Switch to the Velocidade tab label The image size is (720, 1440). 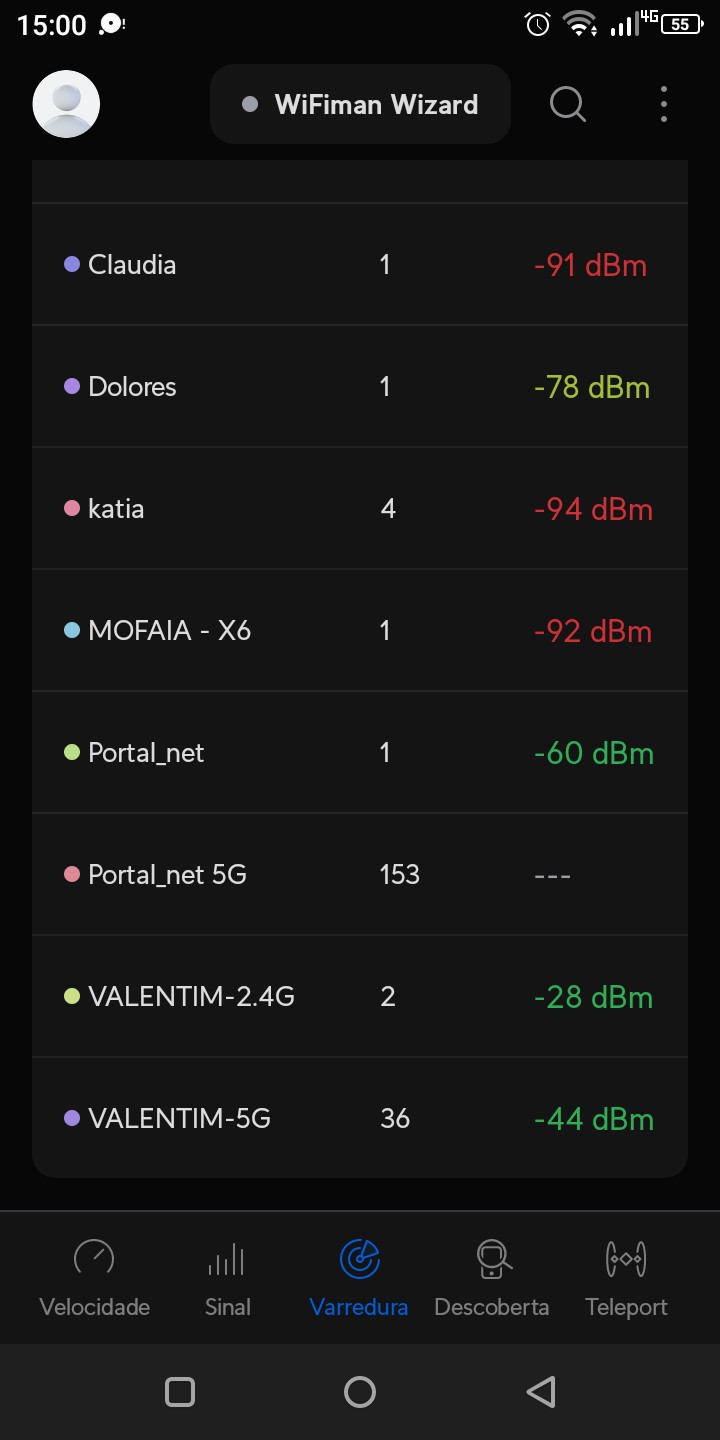coord(94,1307)
